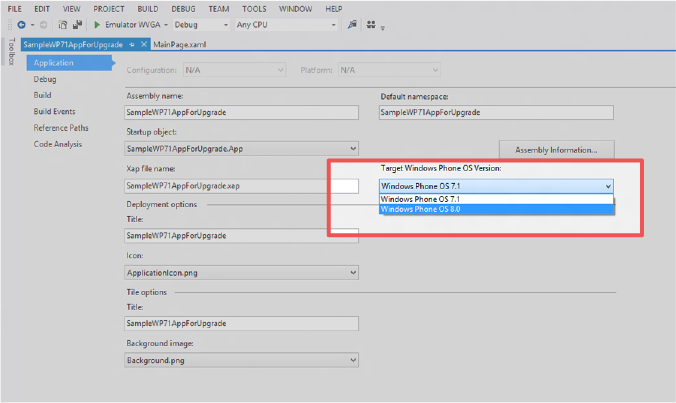
Task: Open the WINDOW menu
Action: [x=295, y=9]
